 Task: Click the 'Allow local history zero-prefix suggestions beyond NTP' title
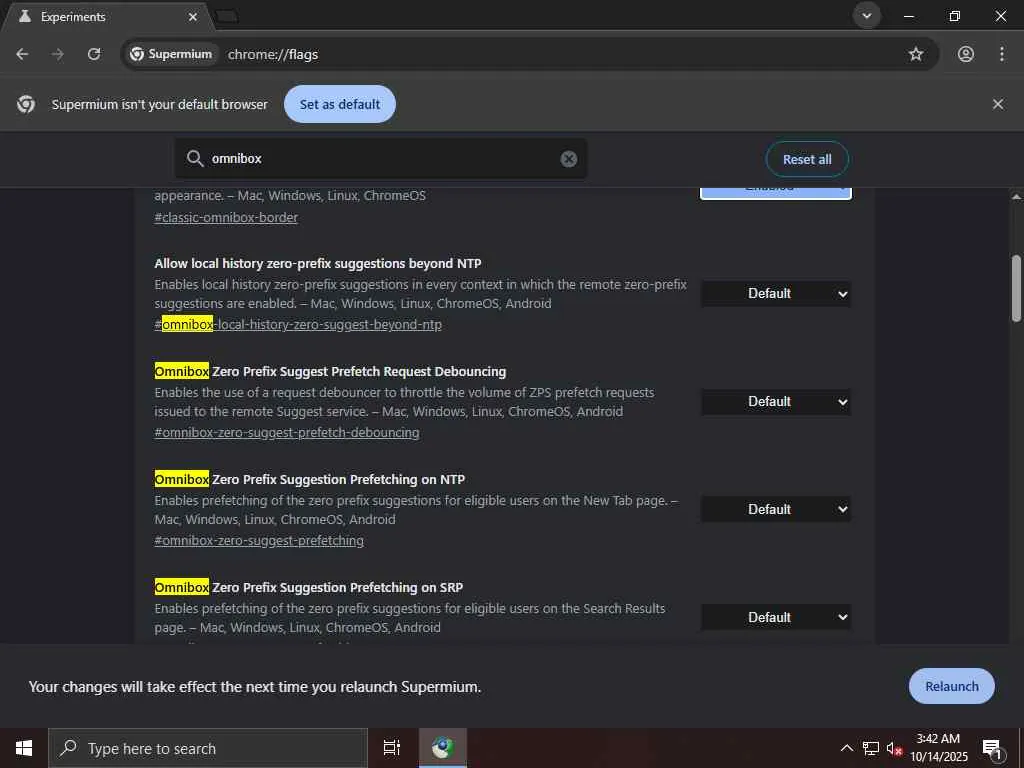pos(317,264)
